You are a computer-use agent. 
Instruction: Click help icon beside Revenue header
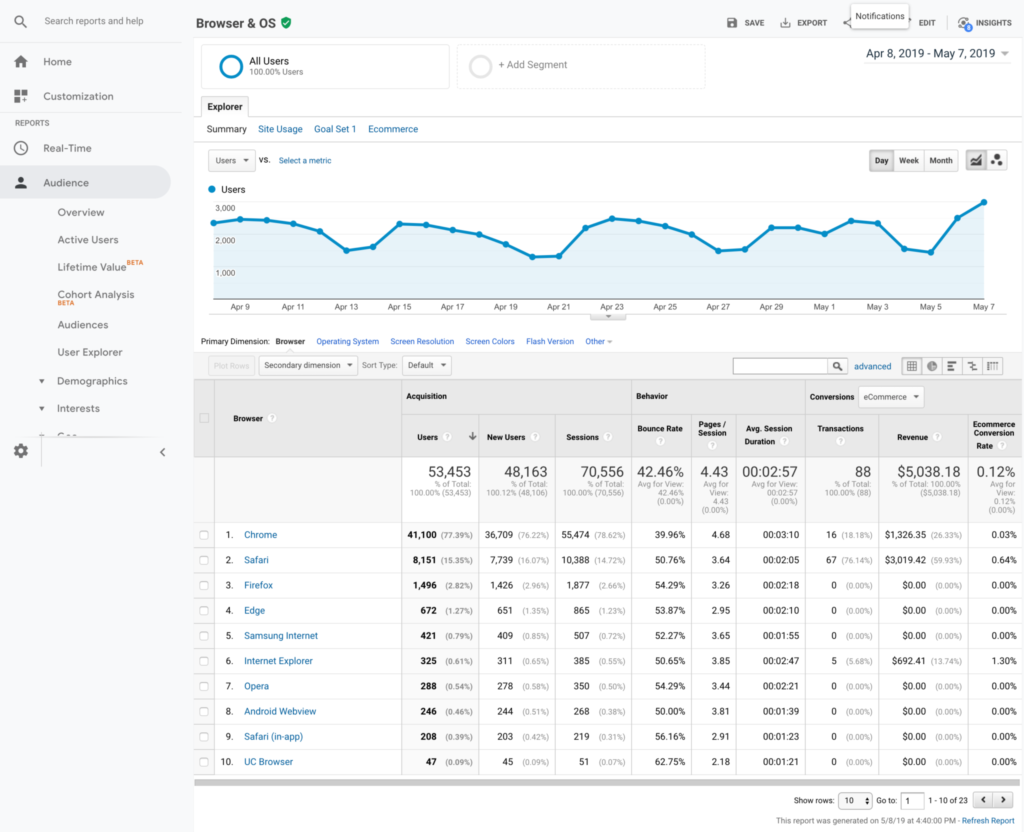(937, 437)
